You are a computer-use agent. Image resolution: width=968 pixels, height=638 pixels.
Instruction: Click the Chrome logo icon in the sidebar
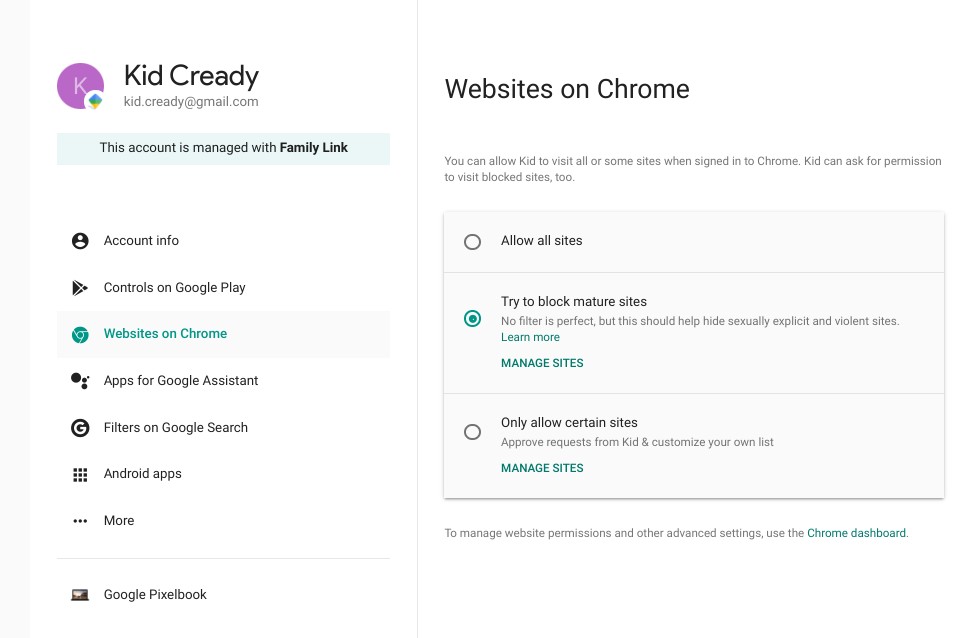80,334
